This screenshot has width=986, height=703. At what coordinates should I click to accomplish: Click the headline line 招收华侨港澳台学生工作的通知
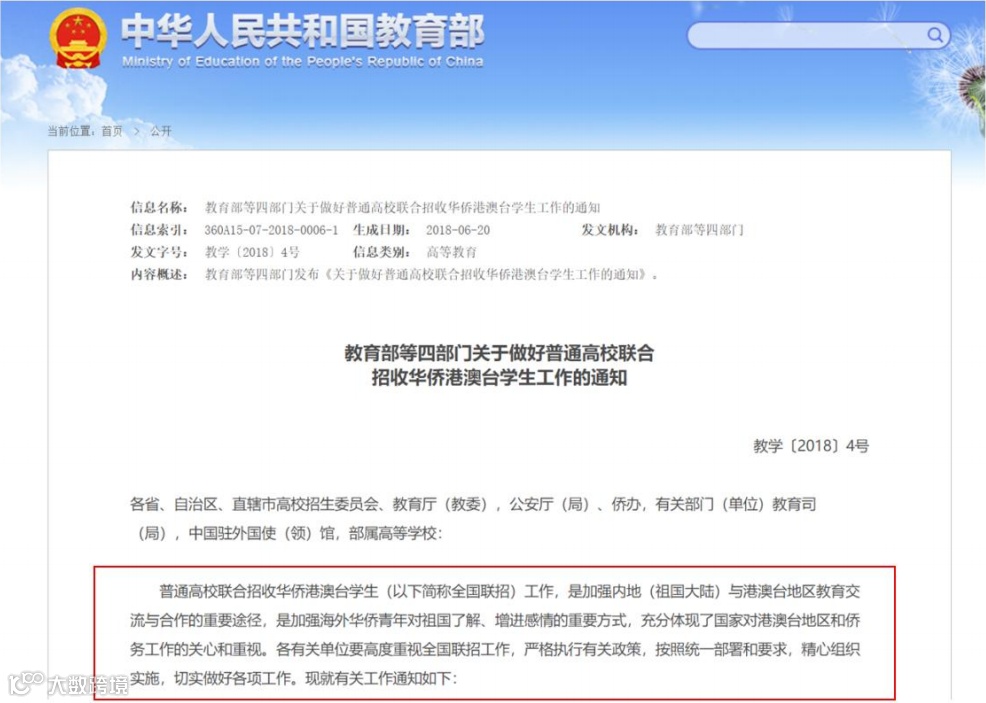point(499,377)
